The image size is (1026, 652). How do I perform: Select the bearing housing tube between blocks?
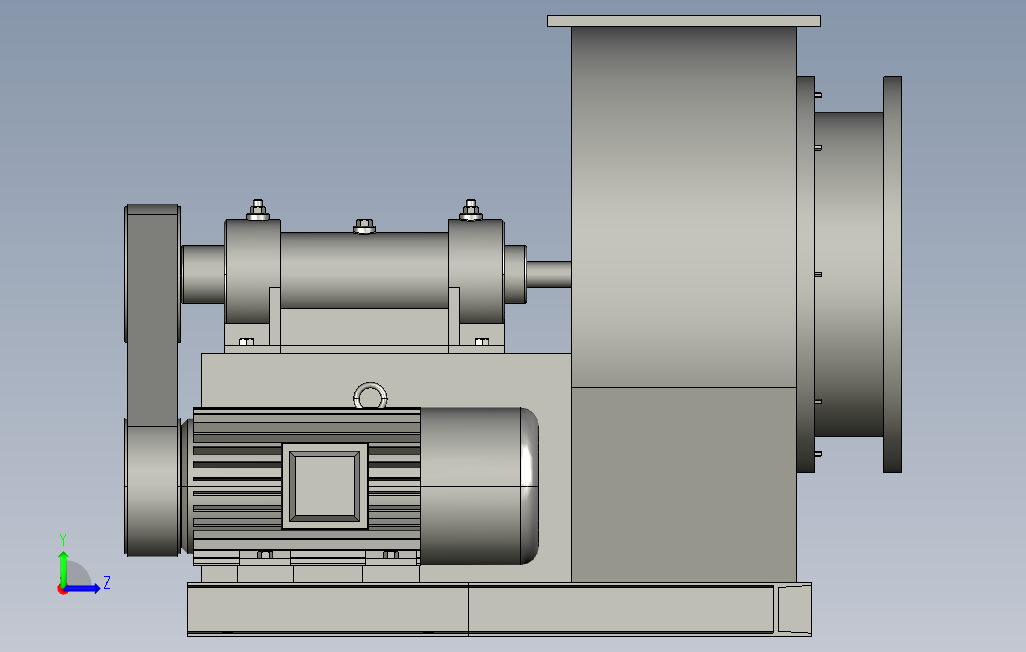(x=364, y=270)
